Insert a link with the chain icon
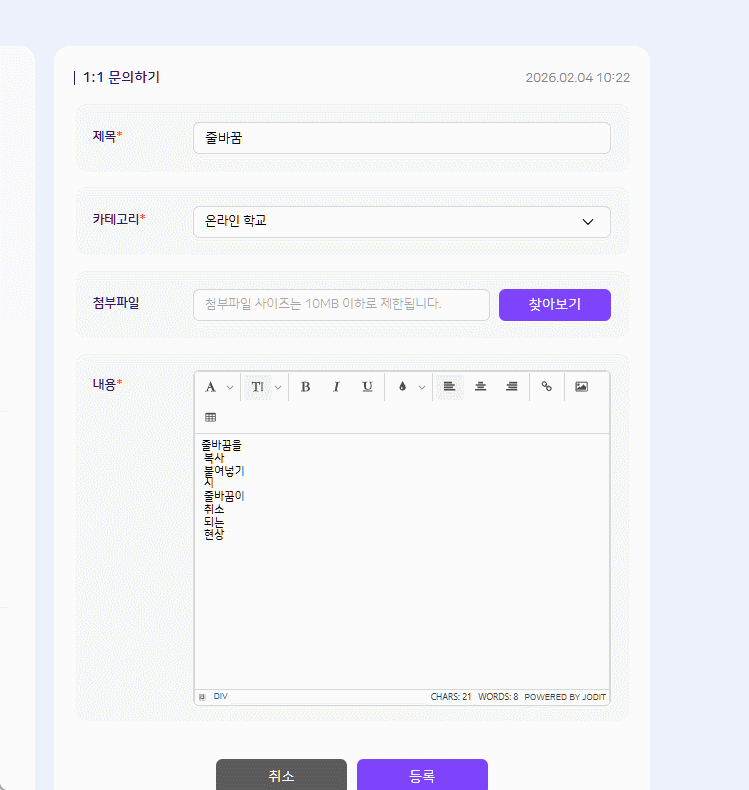Image resolution: width=749 pixels, height=790 pixels. coord(546,387)
